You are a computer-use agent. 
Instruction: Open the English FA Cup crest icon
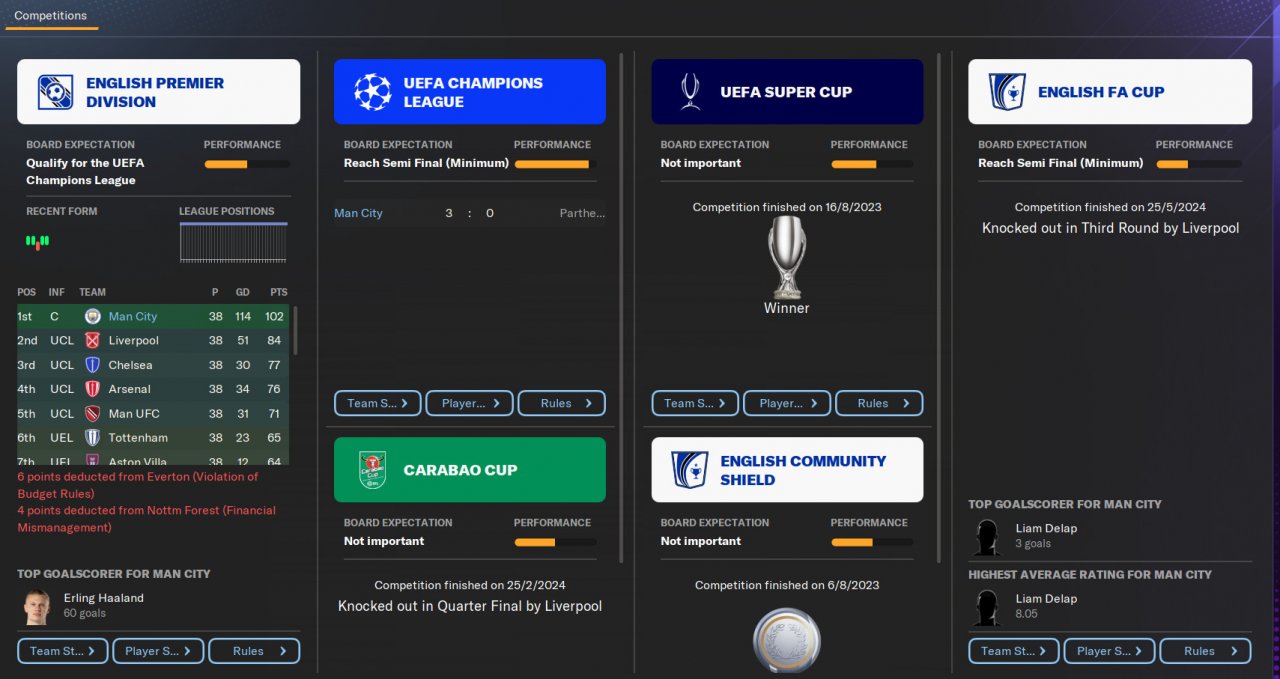click(x=1007, y=92)
